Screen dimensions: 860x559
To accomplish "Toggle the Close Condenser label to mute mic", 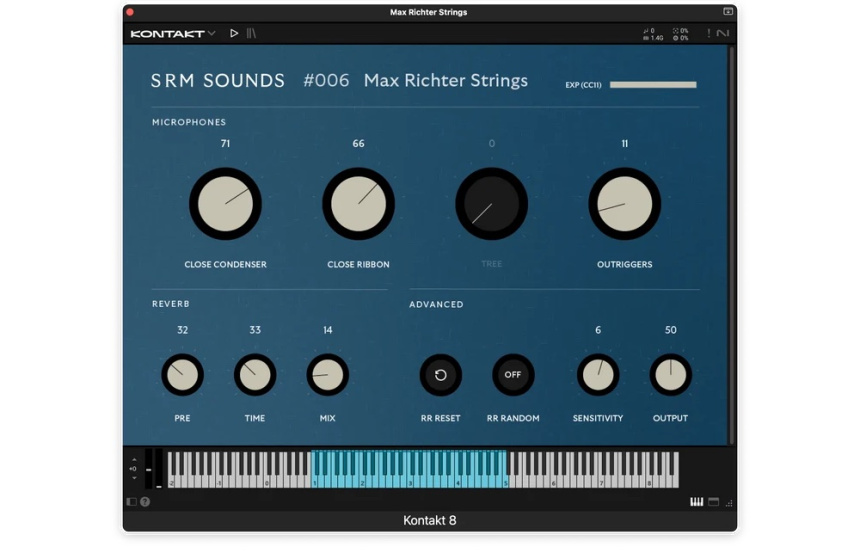I will point(225,264).
